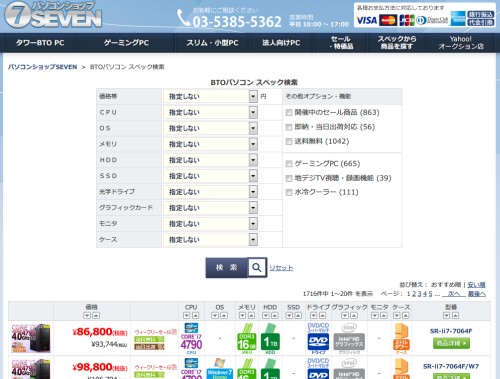
Task: Click the down sort arrow under CPU column
Action: 187,315
